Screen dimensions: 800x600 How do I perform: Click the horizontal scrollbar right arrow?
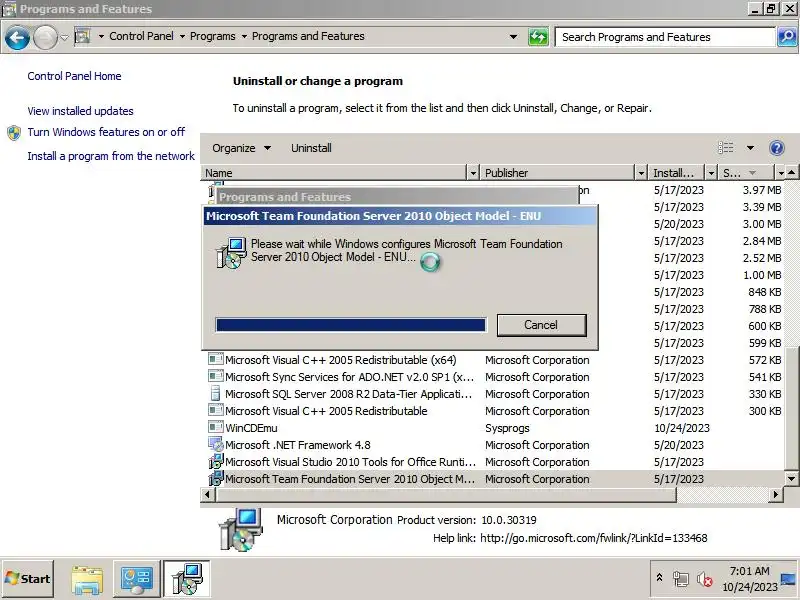click(x=776, y=494)
